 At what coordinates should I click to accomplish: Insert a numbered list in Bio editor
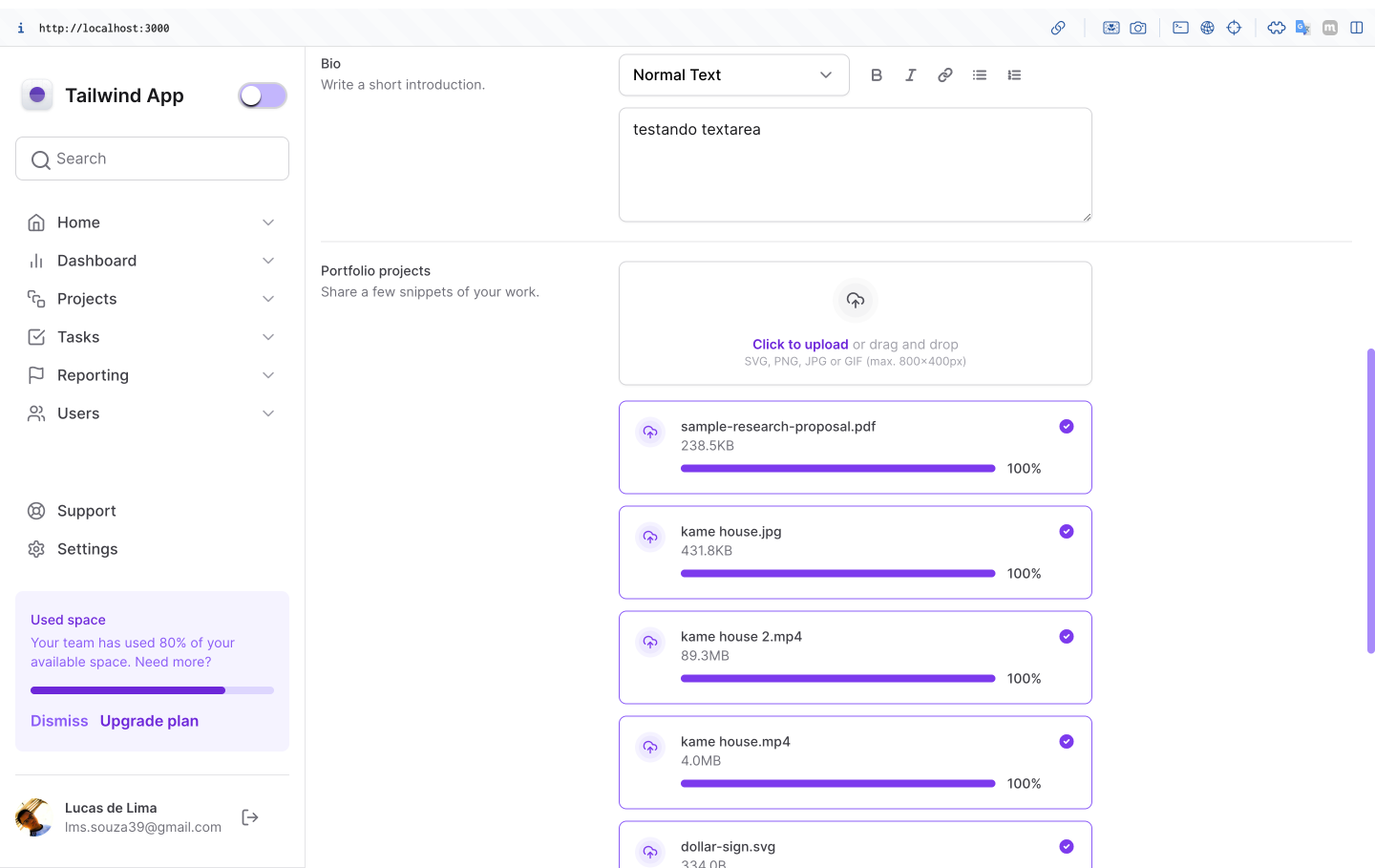(x=1014, y=74)
